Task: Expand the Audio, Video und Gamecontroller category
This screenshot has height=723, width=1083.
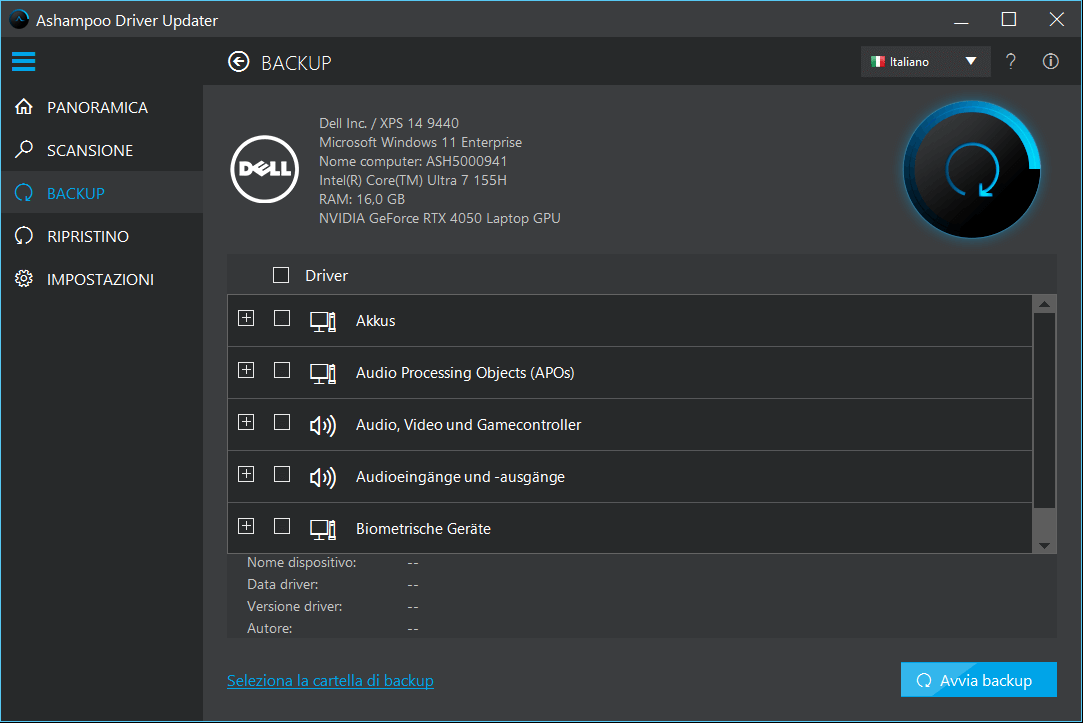Action: point(246,422)
